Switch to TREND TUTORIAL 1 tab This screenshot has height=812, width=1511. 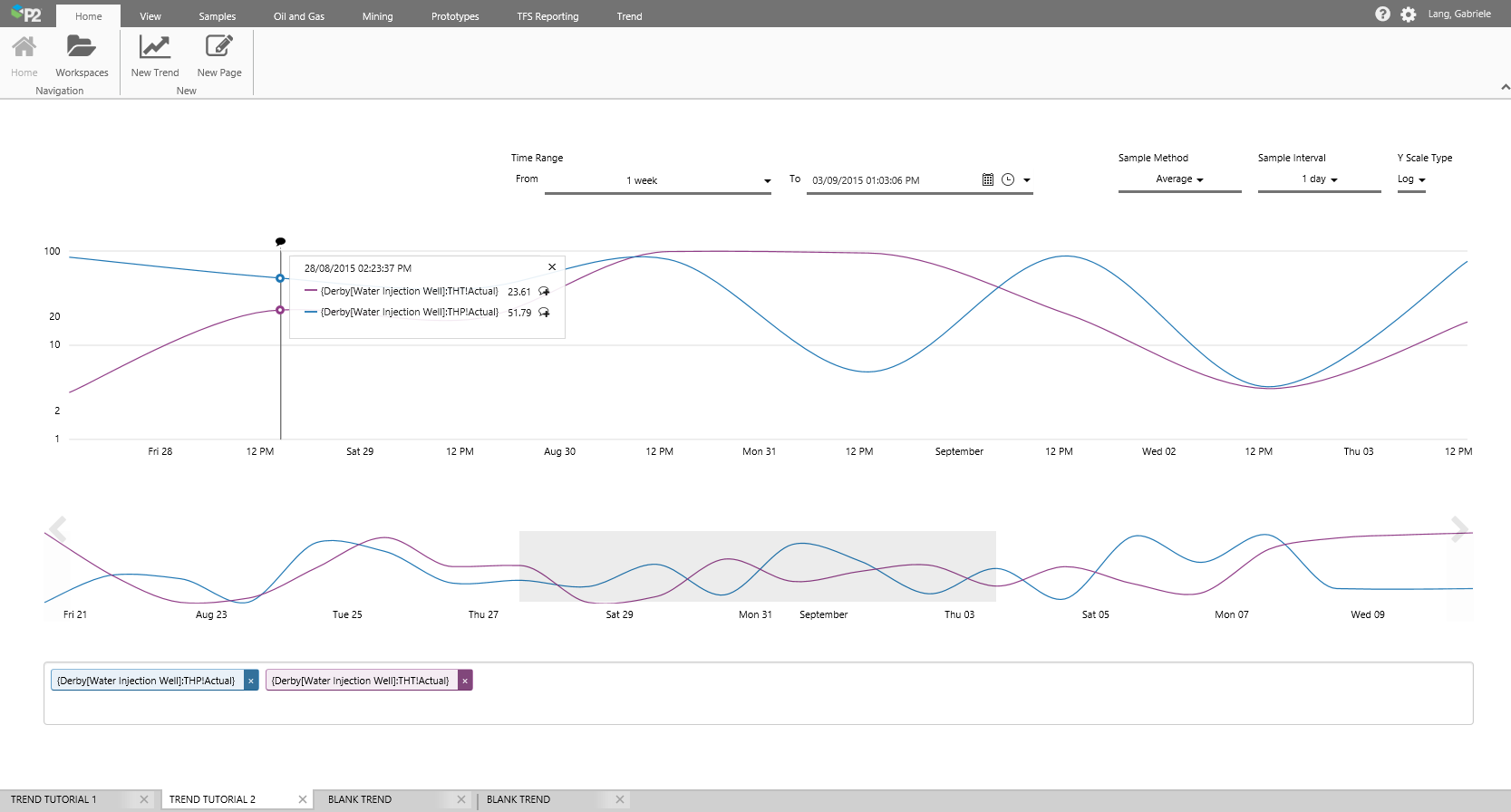point(54,799)
